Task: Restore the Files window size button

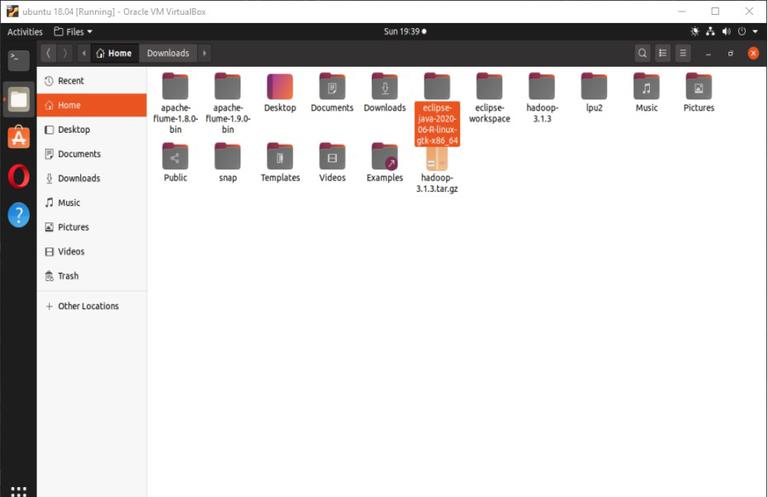Action: click(730, 53)
